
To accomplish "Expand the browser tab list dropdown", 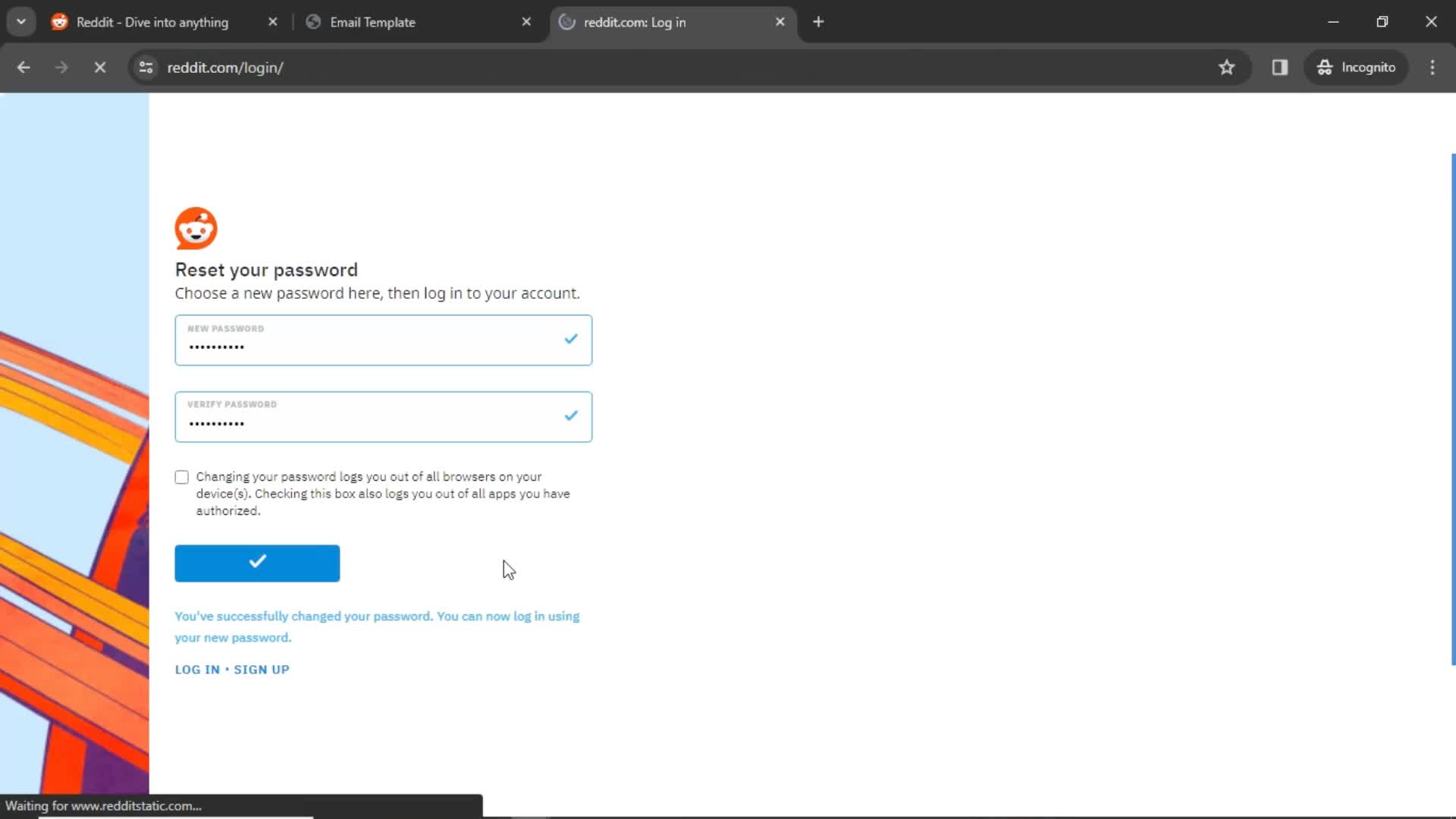I will point(21,22).
